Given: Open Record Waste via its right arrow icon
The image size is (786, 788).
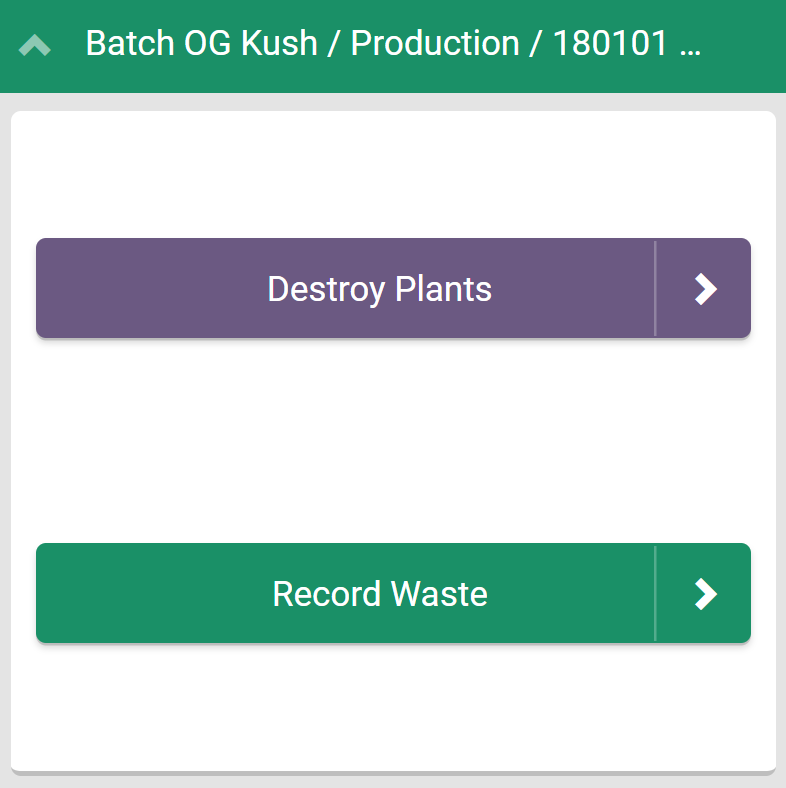Looking at the screenshot, I should point(705,594).
